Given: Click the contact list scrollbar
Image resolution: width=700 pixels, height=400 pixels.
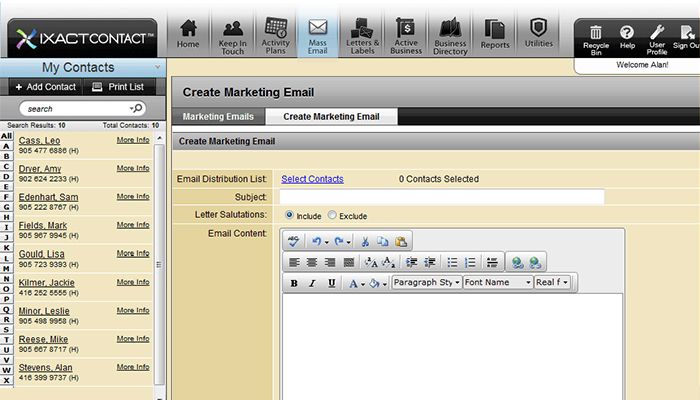Looking at the screenshot, I should pos(159,264).
